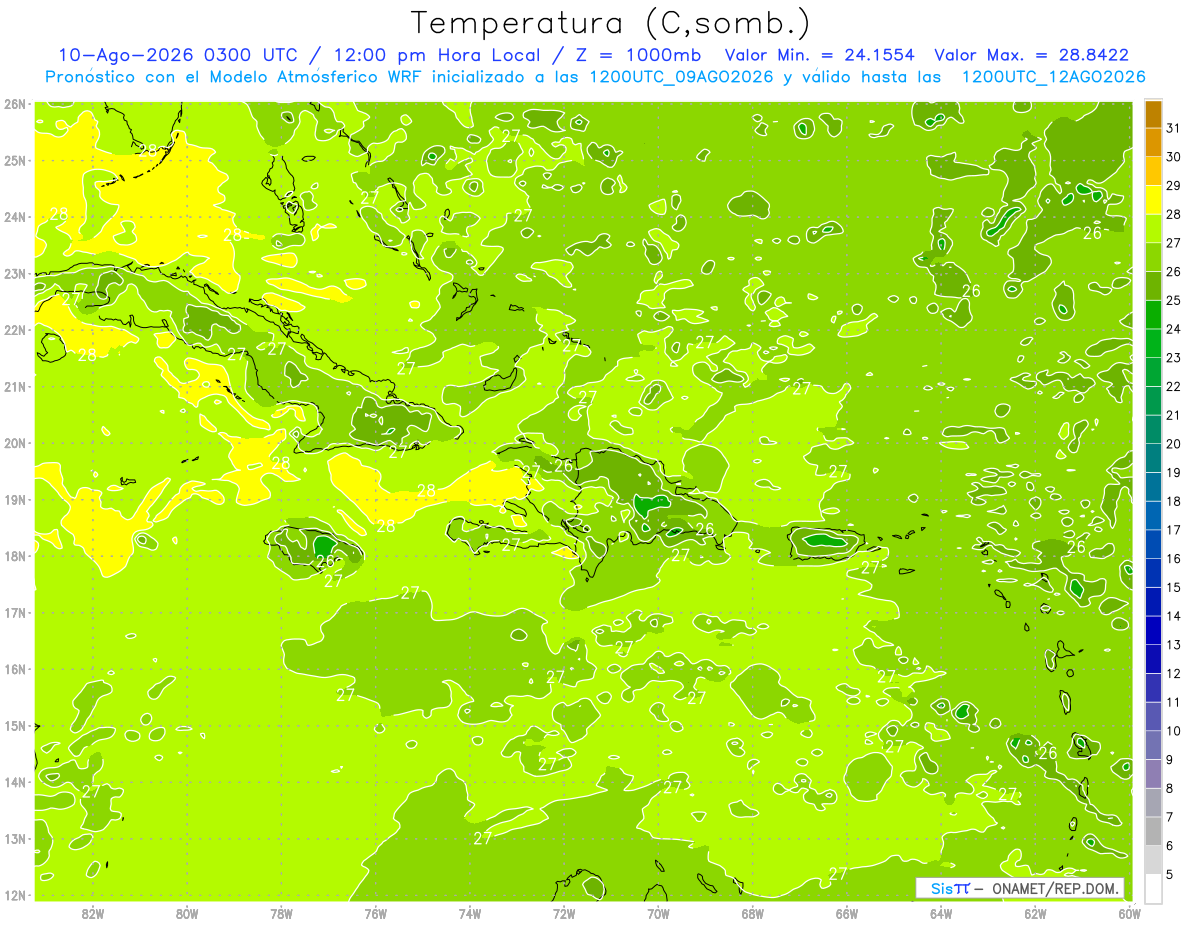Click the latitude label "14N"
This screenshot has height=927, width=1200.
(15, 782)
